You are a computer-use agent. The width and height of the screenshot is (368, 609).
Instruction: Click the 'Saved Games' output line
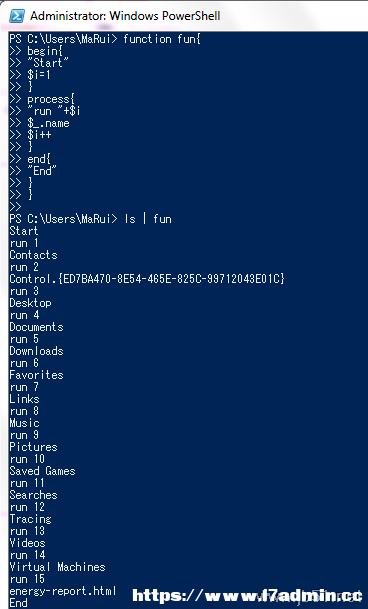tap(42, 471)
